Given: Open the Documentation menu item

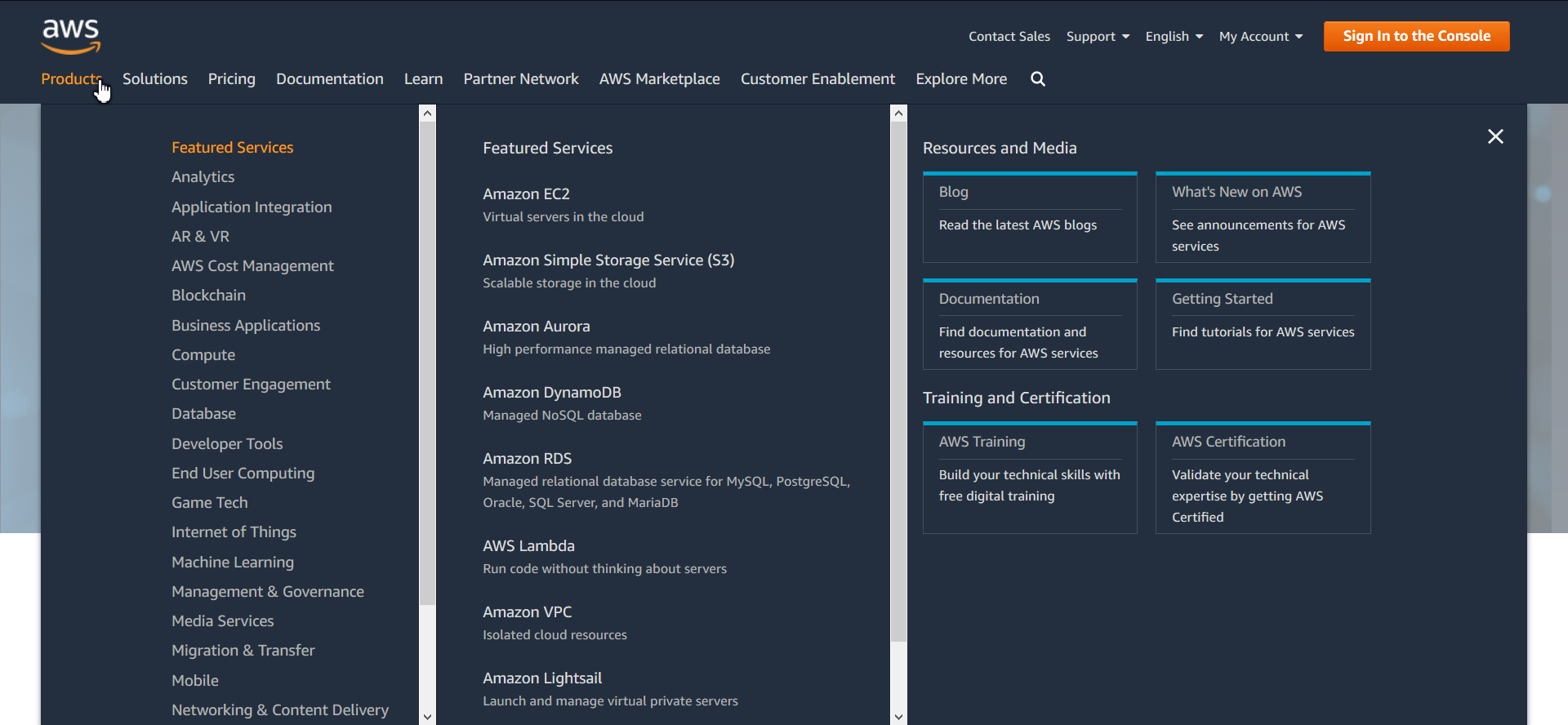Looking at the screenshot, I should pos(330,78).
